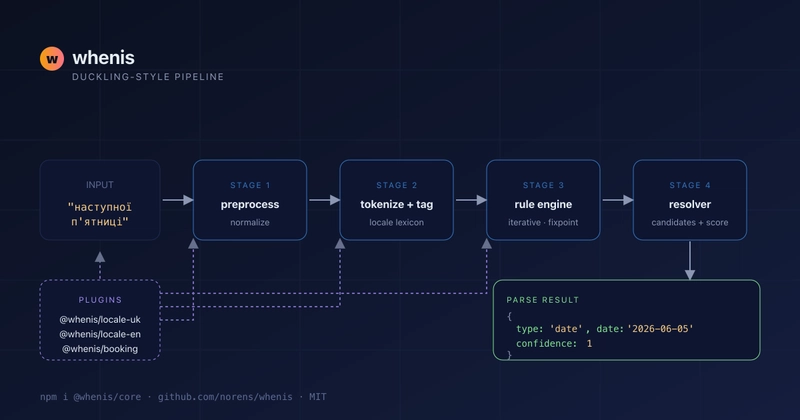Image resolution: width=800 pixels, height=420 pixels.
Task: Click the candidates + score caption
Action: pos(690,223)
